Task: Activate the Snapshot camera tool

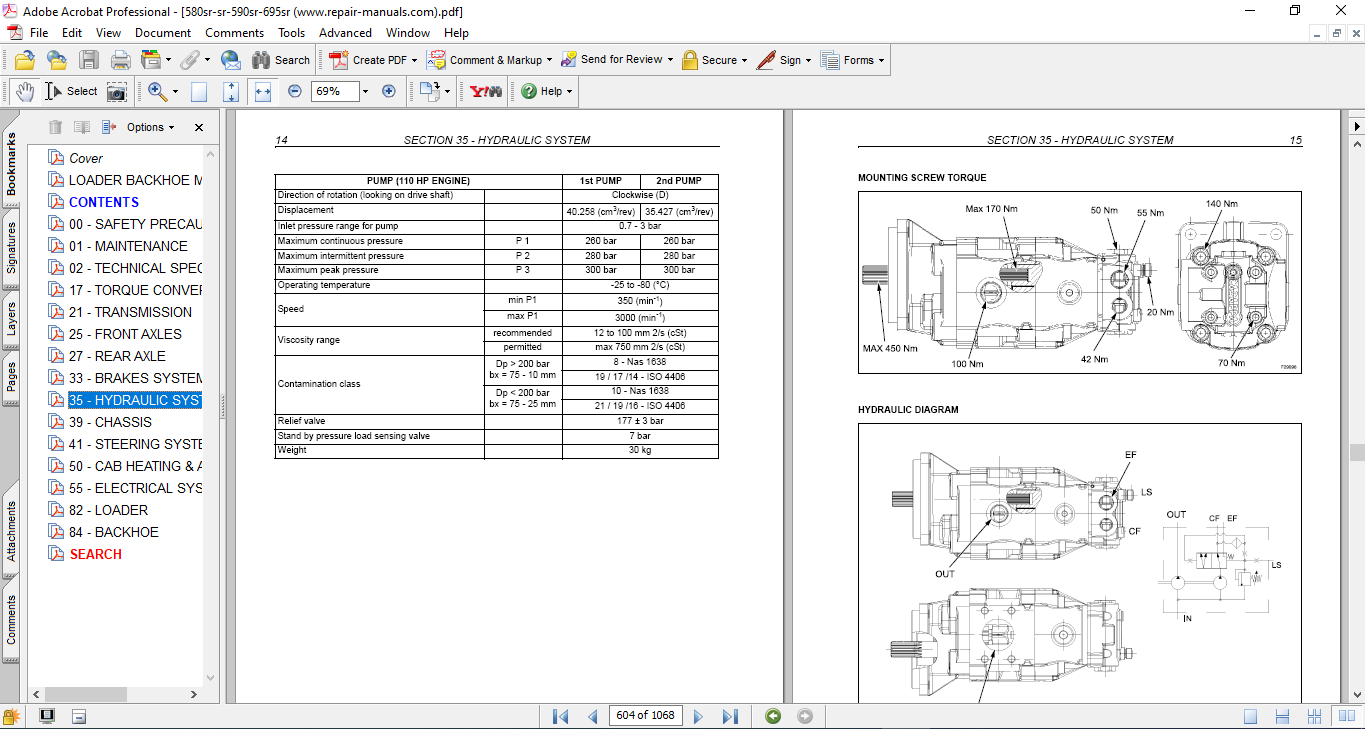Action: coord(117,91)
